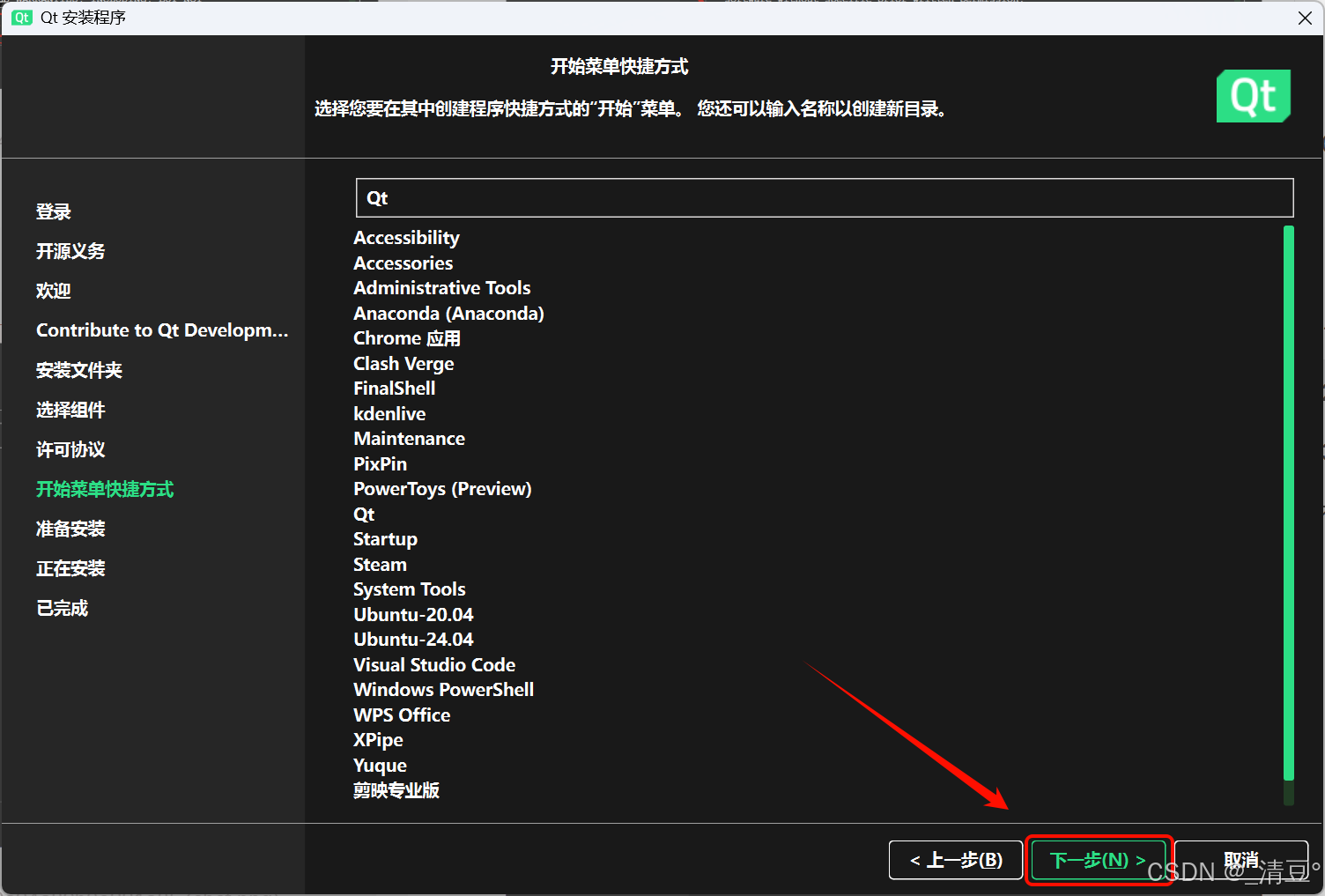Select XPipe entry
Viewport: 1325px width, 896px height.
click(378, 740)
